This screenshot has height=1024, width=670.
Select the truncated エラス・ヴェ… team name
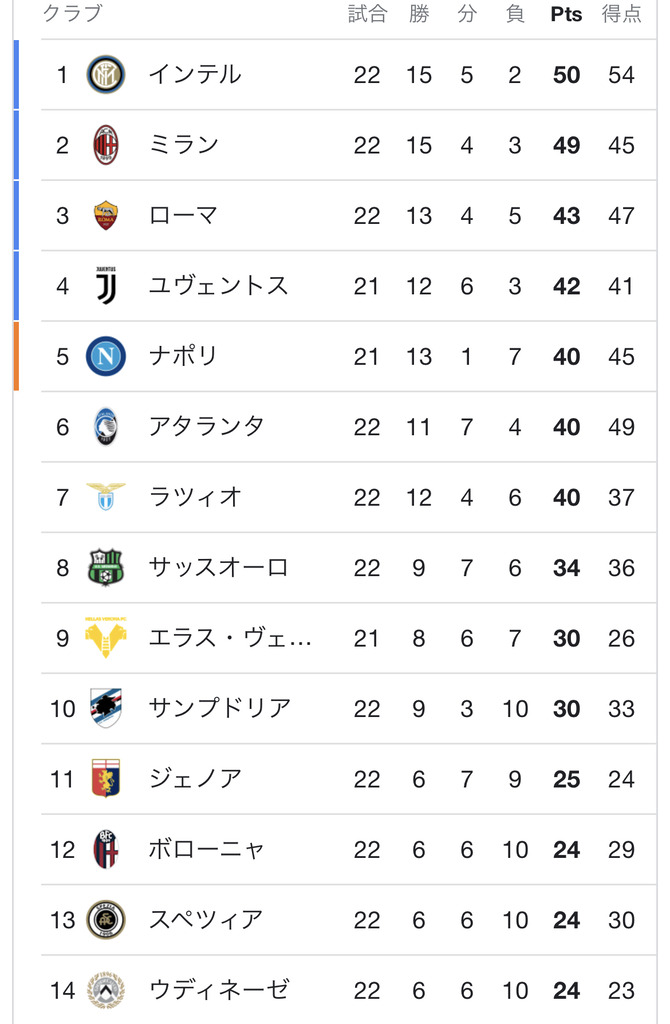pos(230,638)
